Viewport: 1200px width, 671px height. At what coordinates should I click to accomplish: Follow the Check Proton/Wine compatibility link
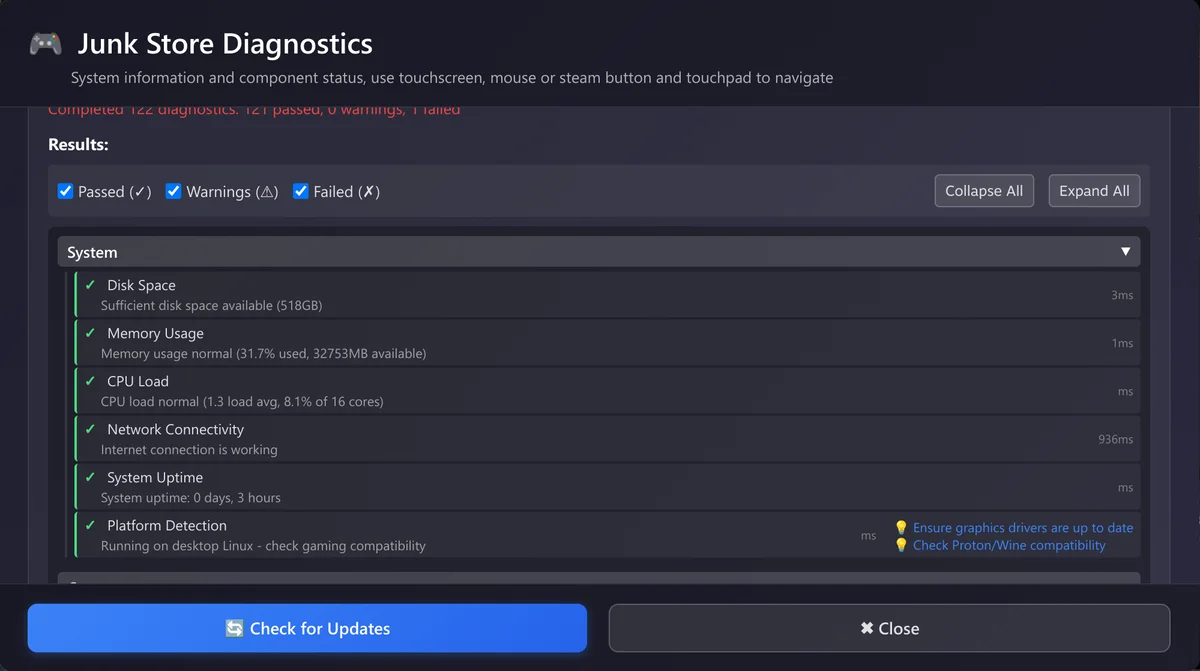click(1009, 545)
